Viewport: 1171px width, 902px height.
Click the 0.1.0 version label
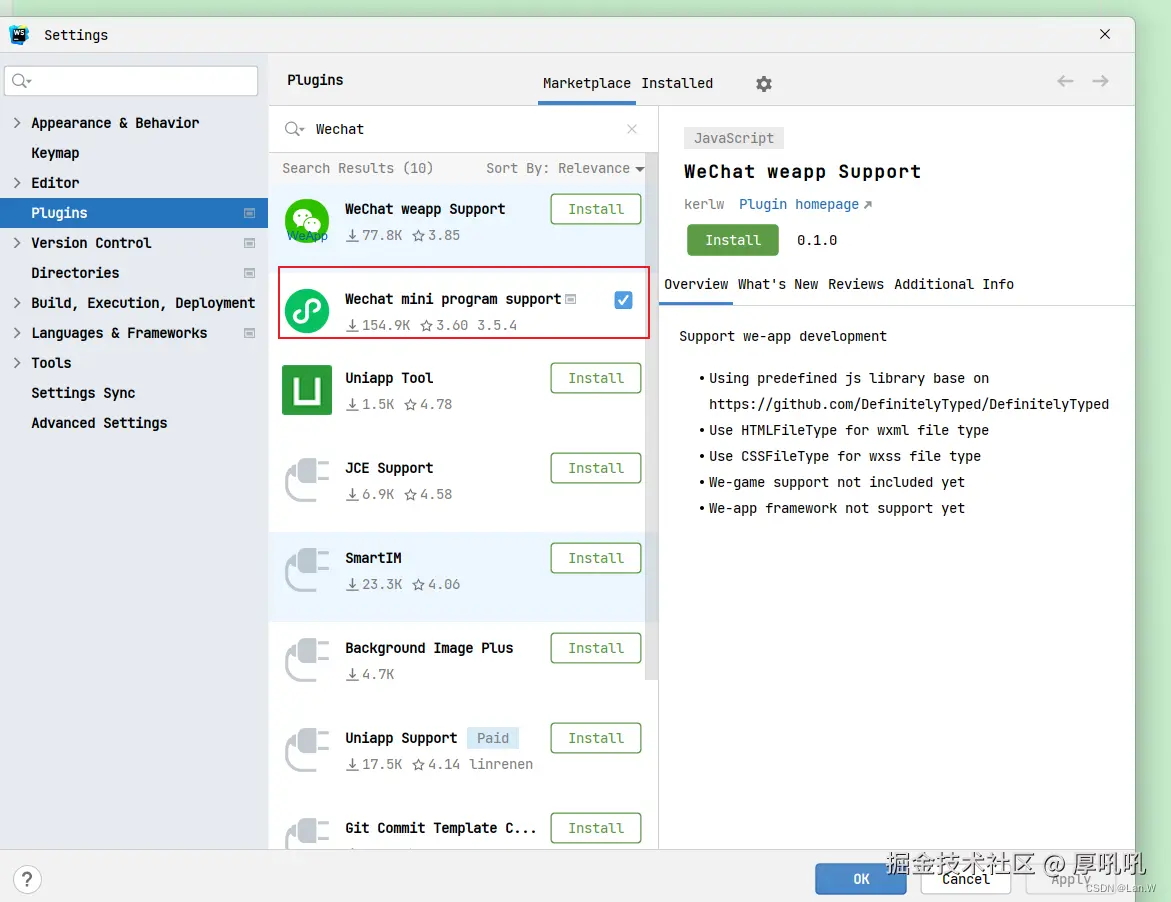[816, 240]
